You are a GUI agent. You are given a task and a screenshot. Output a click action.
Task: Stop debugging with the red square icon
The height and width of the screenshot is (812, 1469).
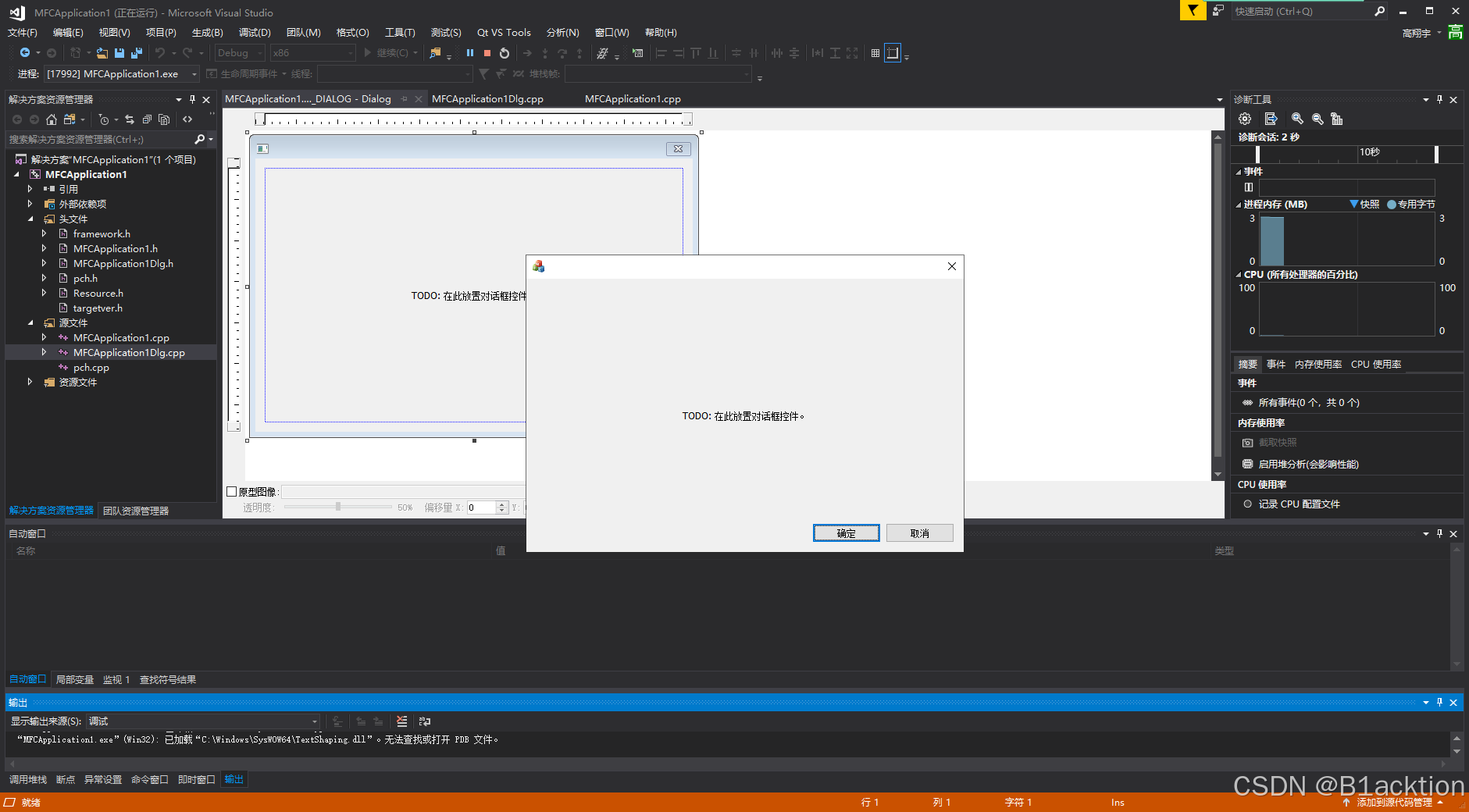(487, 53)
